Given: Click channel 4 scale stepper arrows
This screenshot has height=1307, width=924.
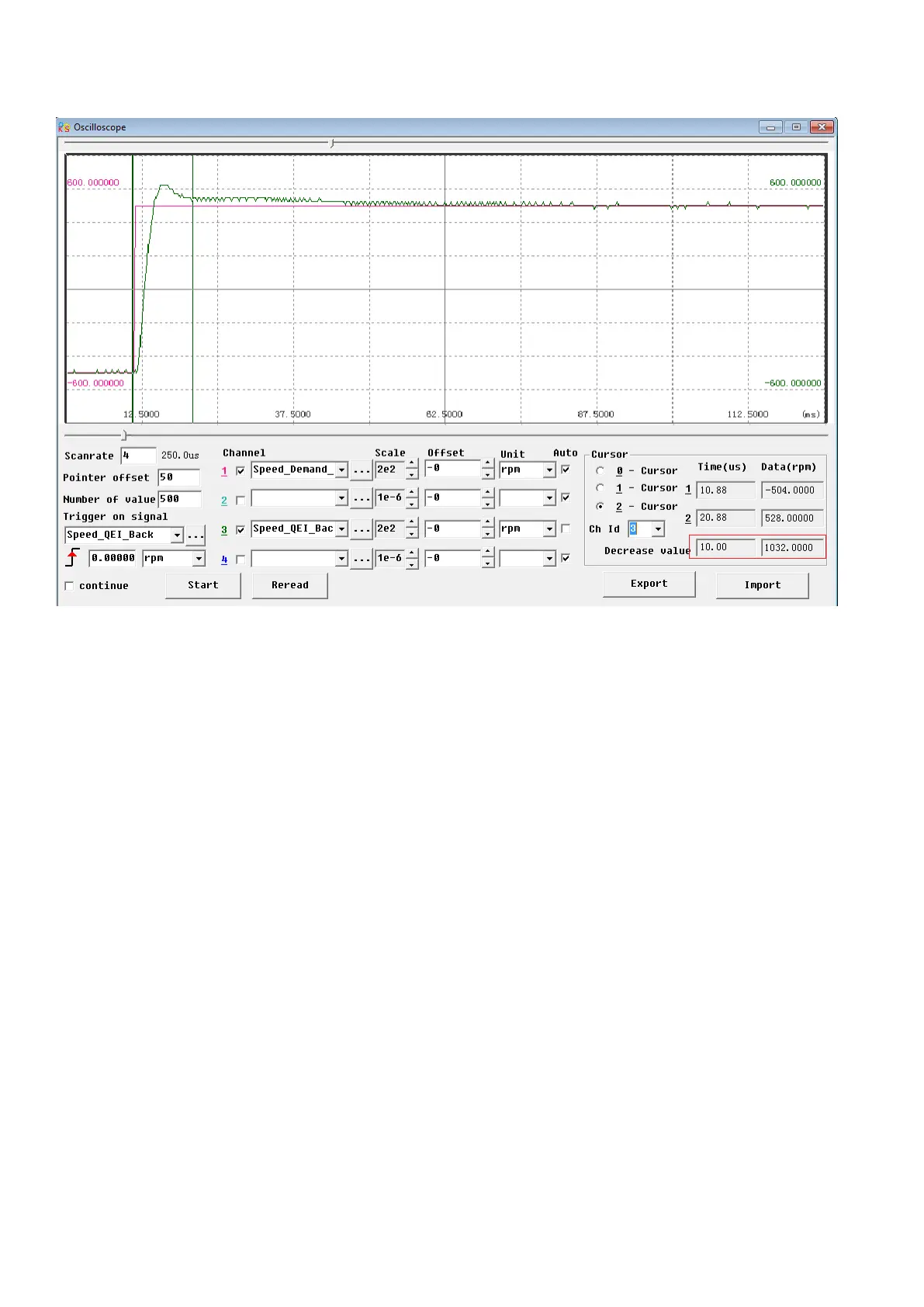Looking at the screenshot, I should pyautogui.click(x=412, y=559).
